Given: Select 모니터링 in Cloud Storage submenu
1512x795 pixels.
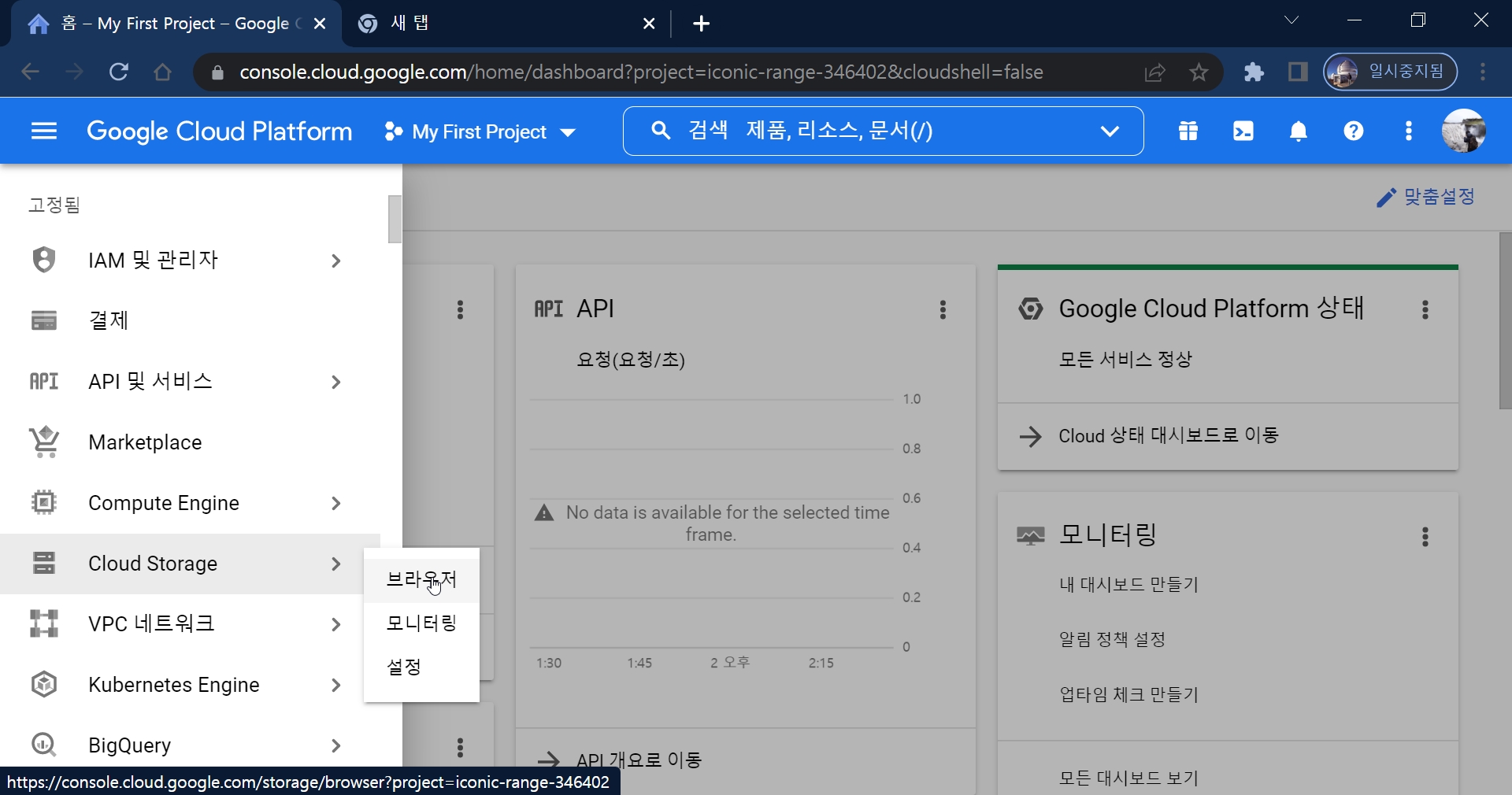Looking at the screenshot, I should point(421,623).
